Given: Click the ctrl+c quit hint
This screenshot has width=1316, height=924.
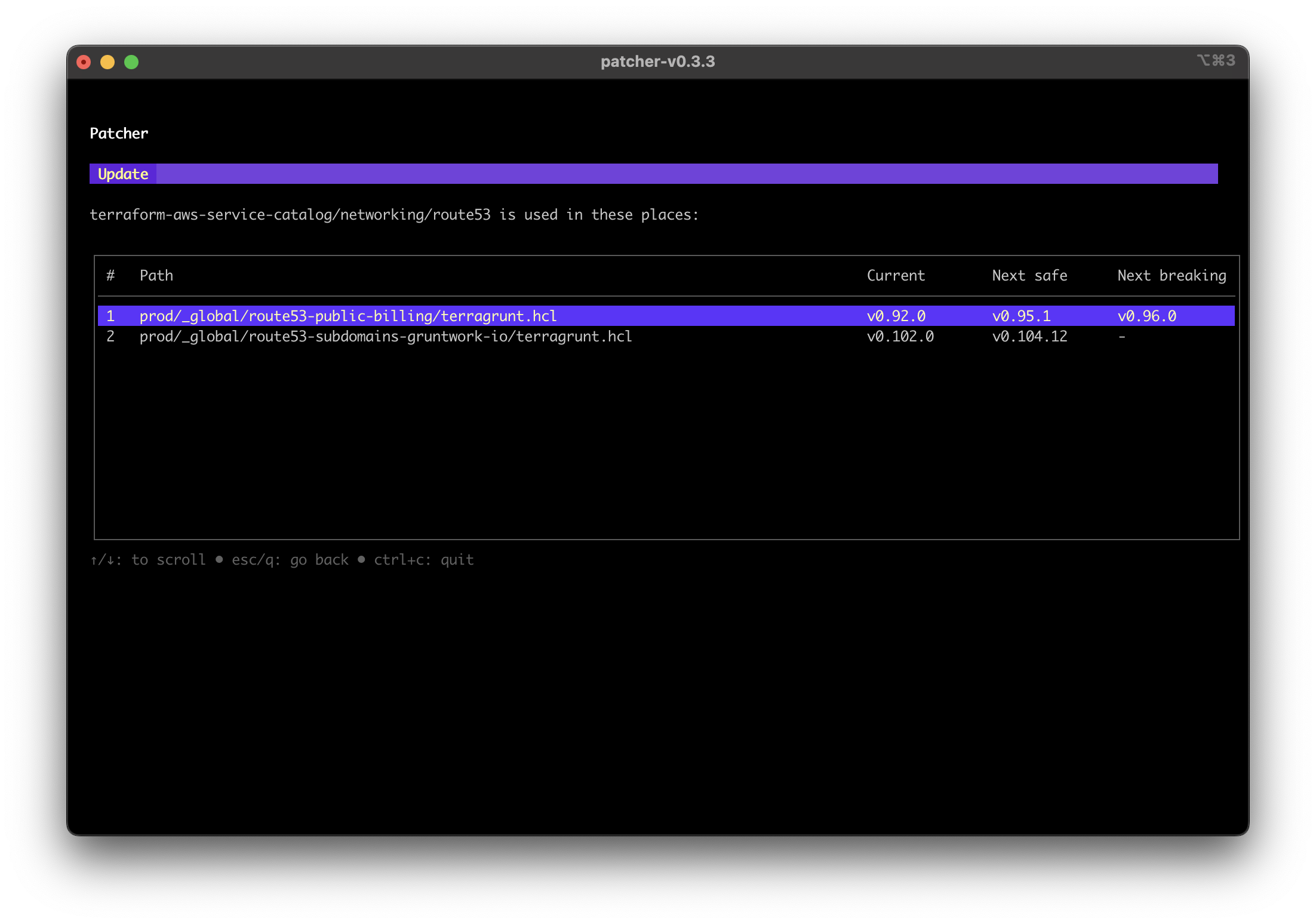Looking at the screenshot, I should click(x=423, y=559).
